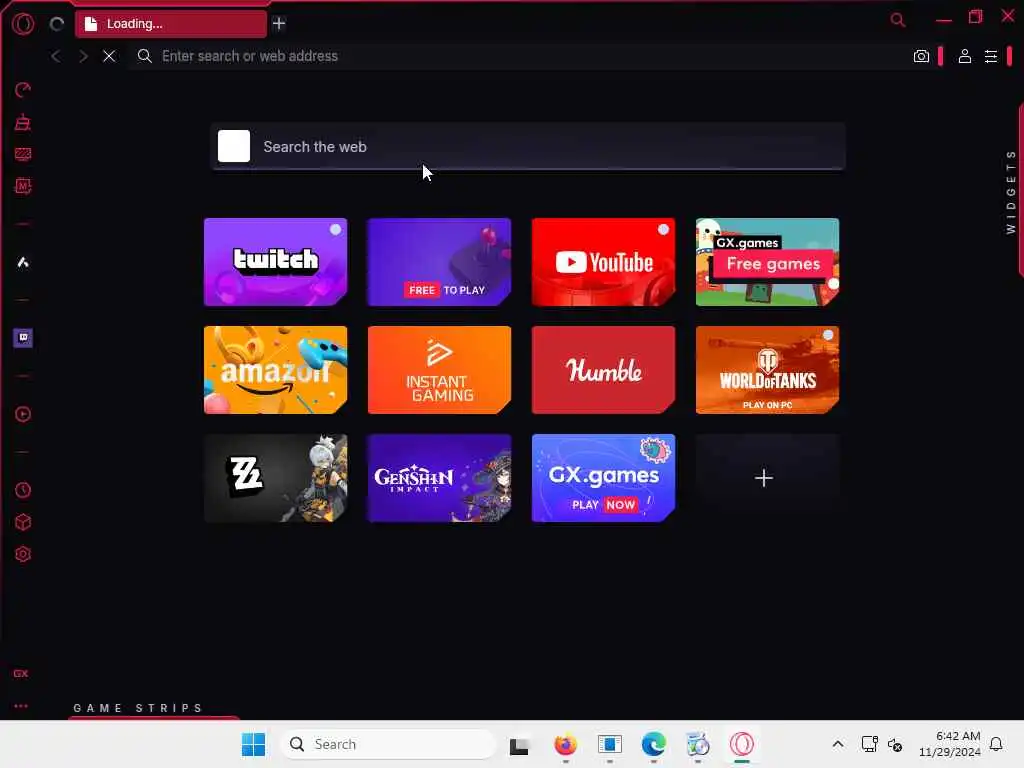Open the GX Mods sidebar icon
Viewport: 1024px width, 768px height.
(x=23, y=186)
